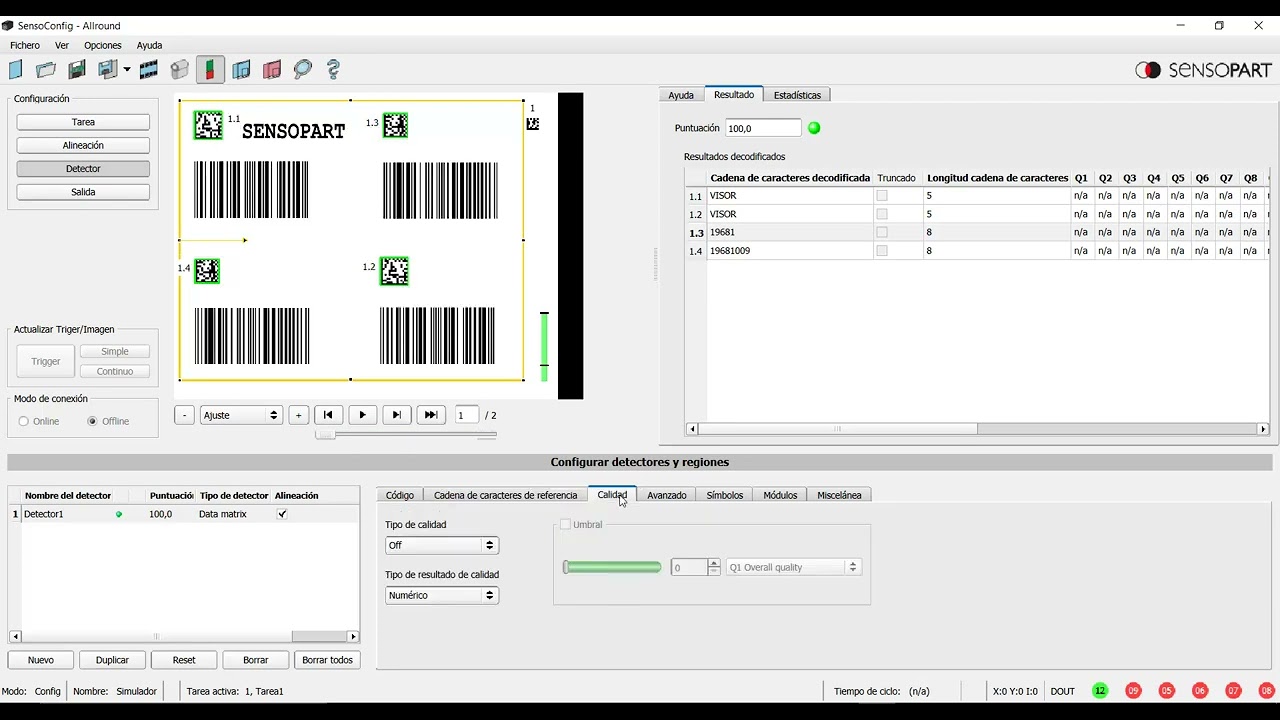Click the DOUT indicator 12
This screenshot has width=1280, height=720.
click(x=1100, y=691)
